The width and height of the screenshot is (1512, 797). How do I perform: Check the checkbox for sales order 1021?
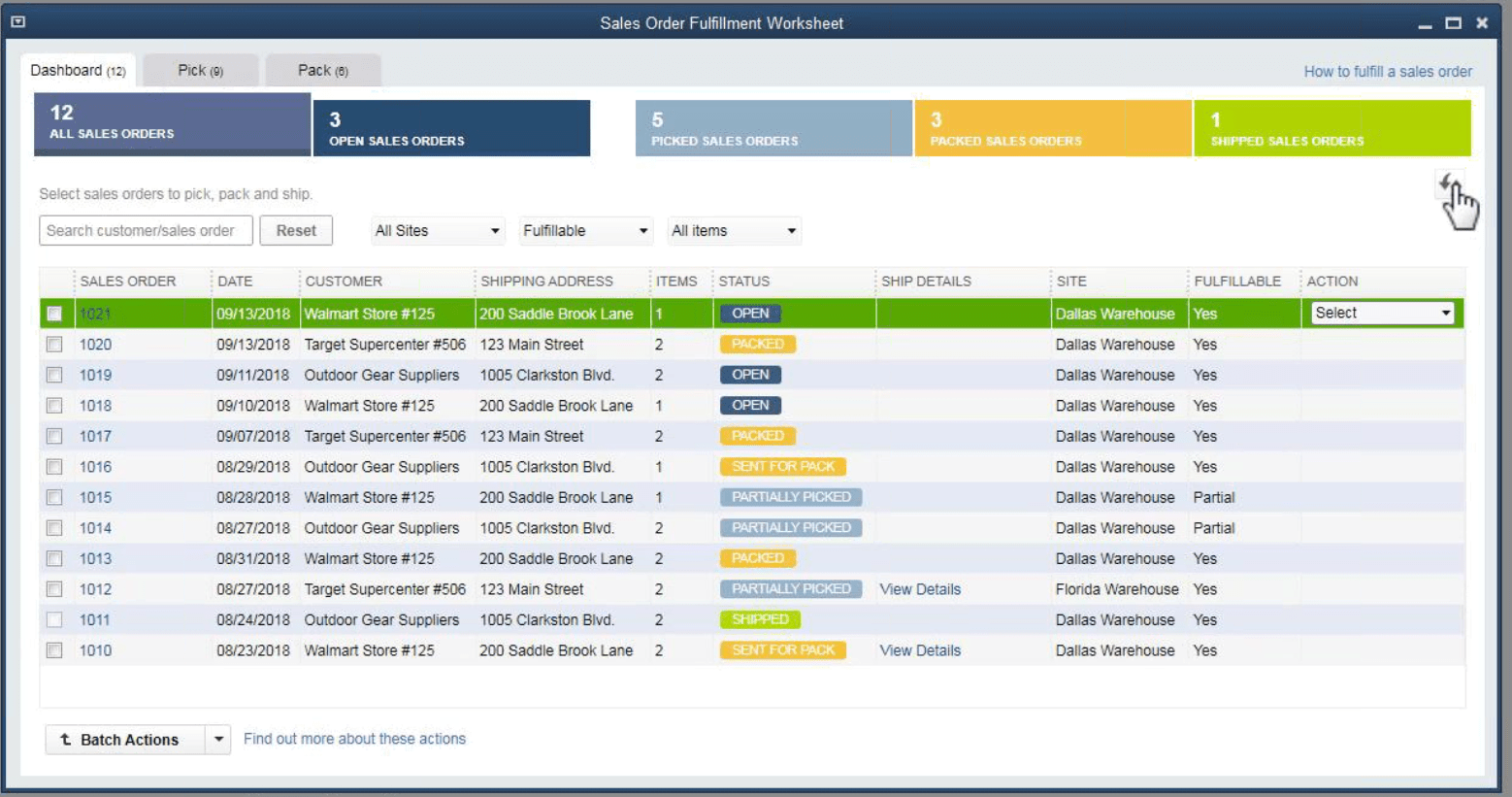tap(54, 314)
